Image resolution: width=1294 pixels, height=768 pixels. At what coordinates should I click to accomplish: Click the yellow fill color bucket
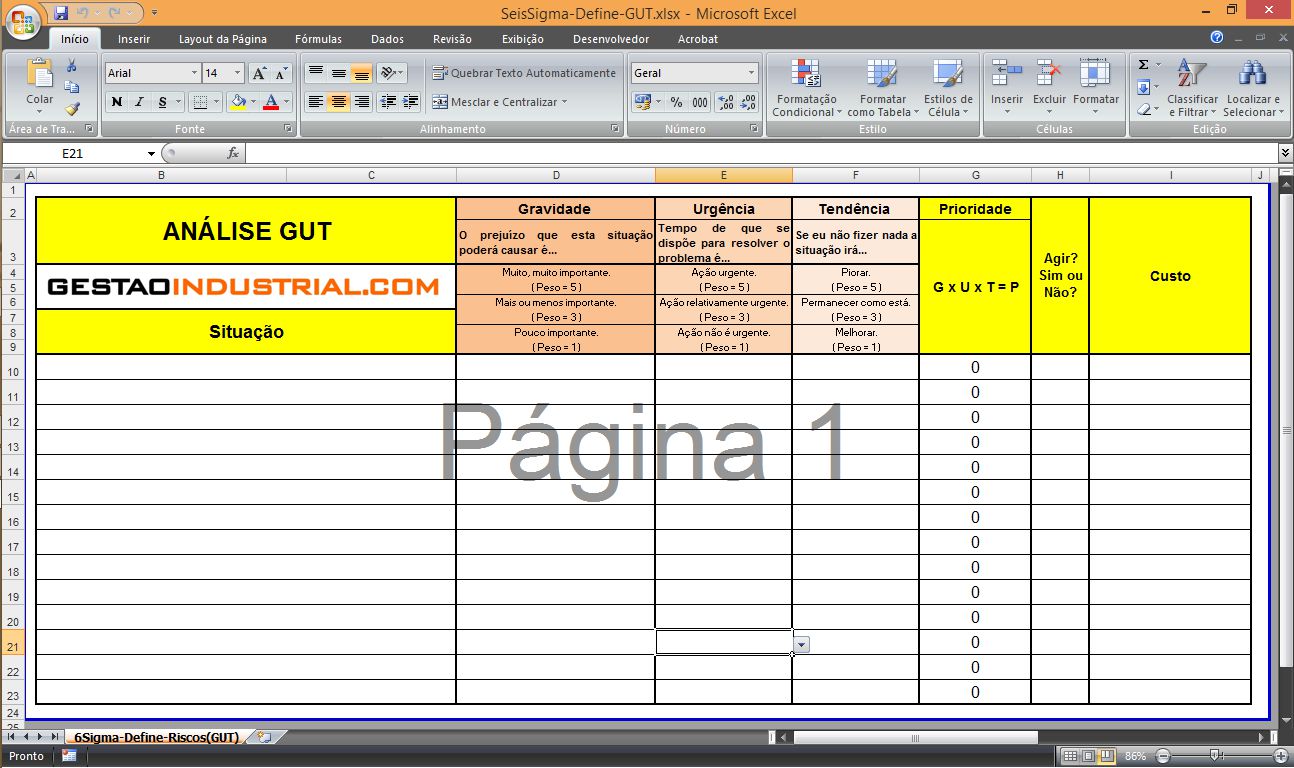pyautogui.click(x=237, y=102)
